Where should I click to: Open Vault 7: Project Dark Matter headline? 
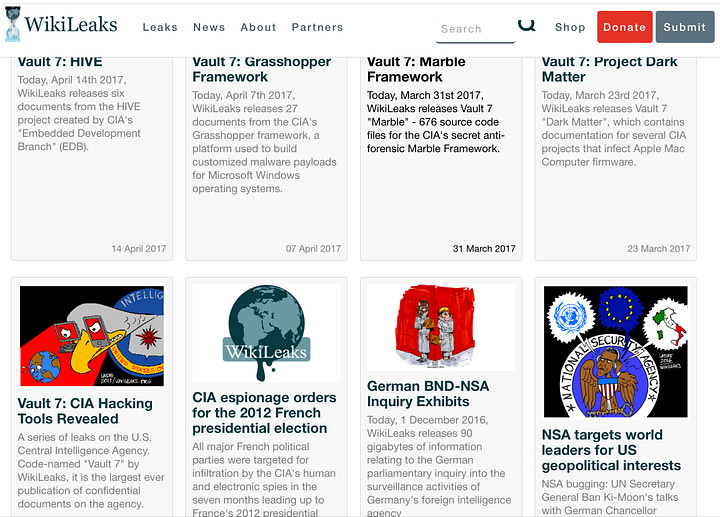(609, 69)
